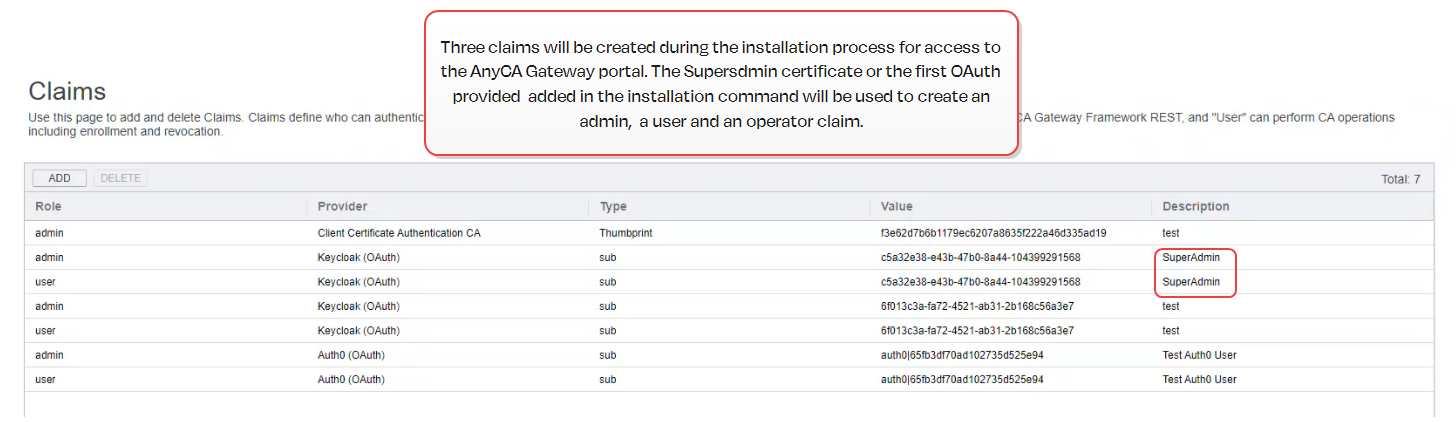This screenshot has height=422, width=1456.
Task: Click the Provider column header
Action: coord(342,206)
